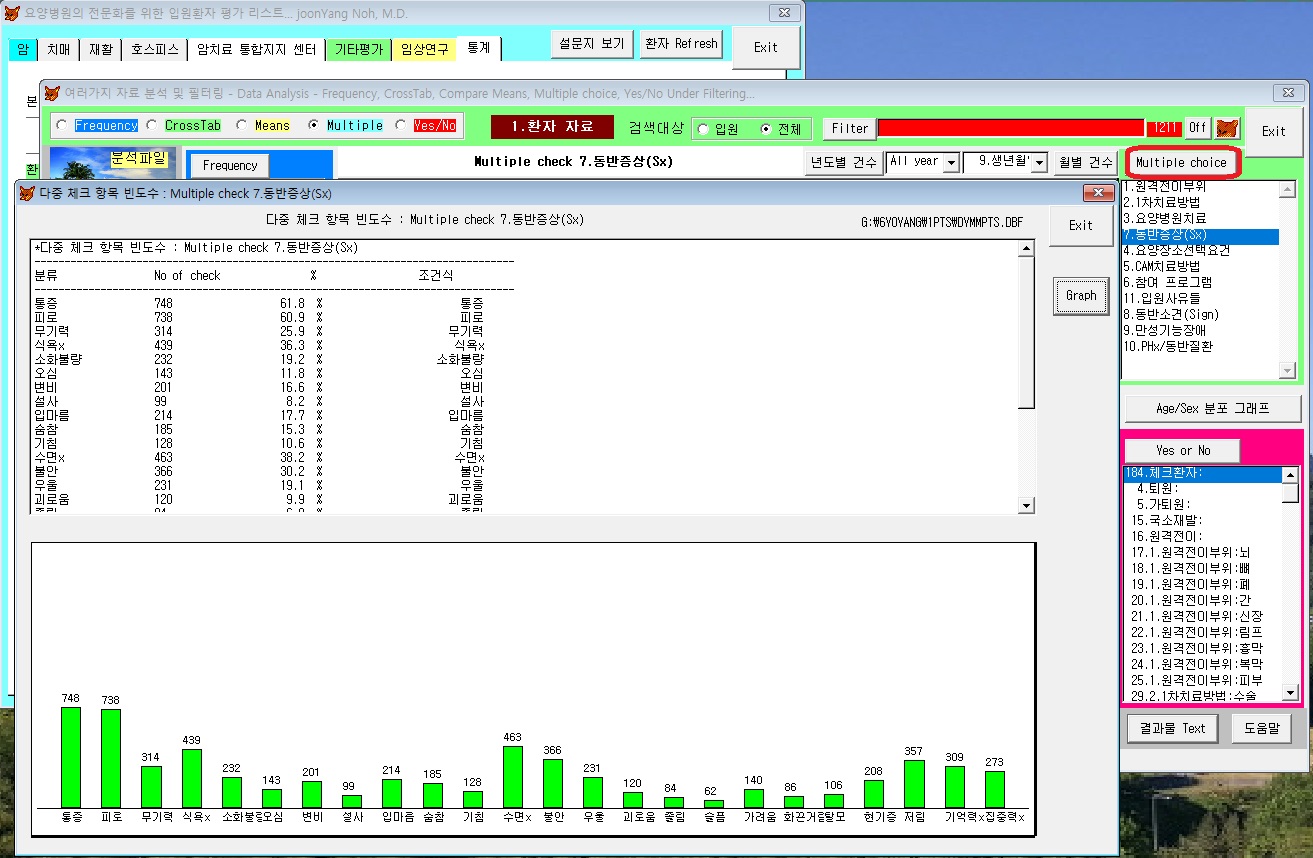Click the 월별 건수 button
This screenshot has height=858, width=1313.
click(1085, 162)
